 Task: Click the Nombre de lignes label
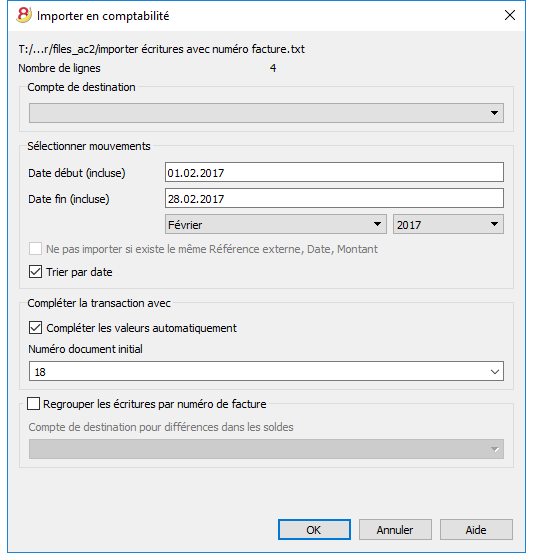tap(59, 68)
